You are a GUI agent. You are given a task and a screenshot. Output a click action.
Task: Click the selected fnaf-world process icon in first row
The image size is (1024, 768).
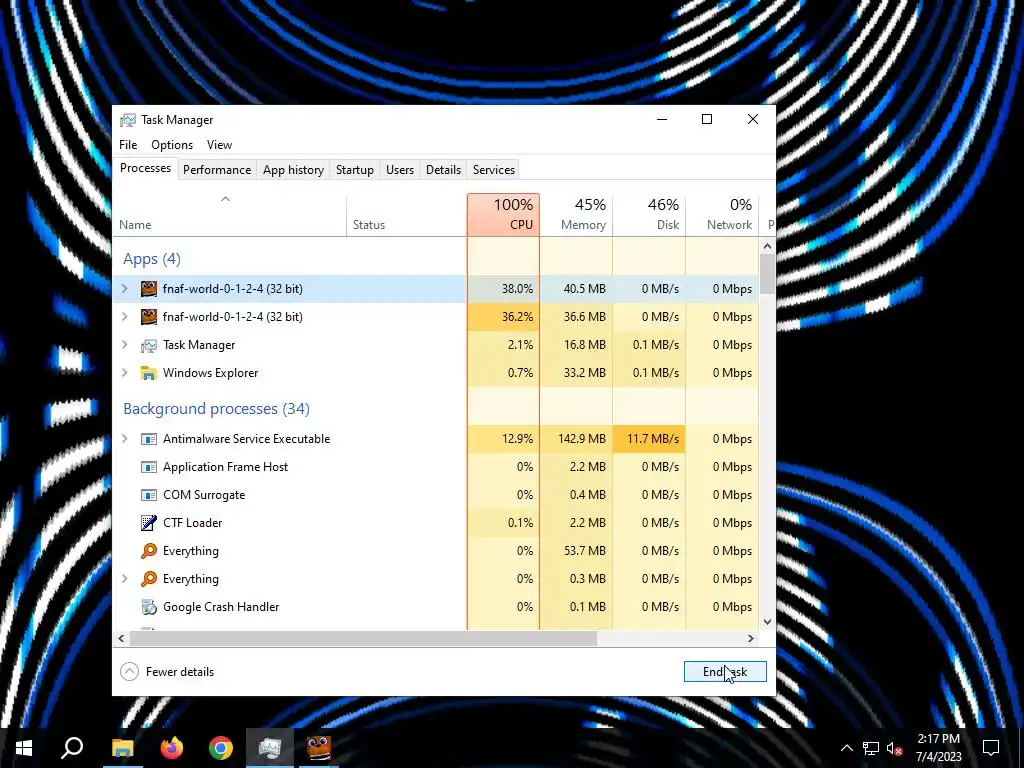pos(149,289)
